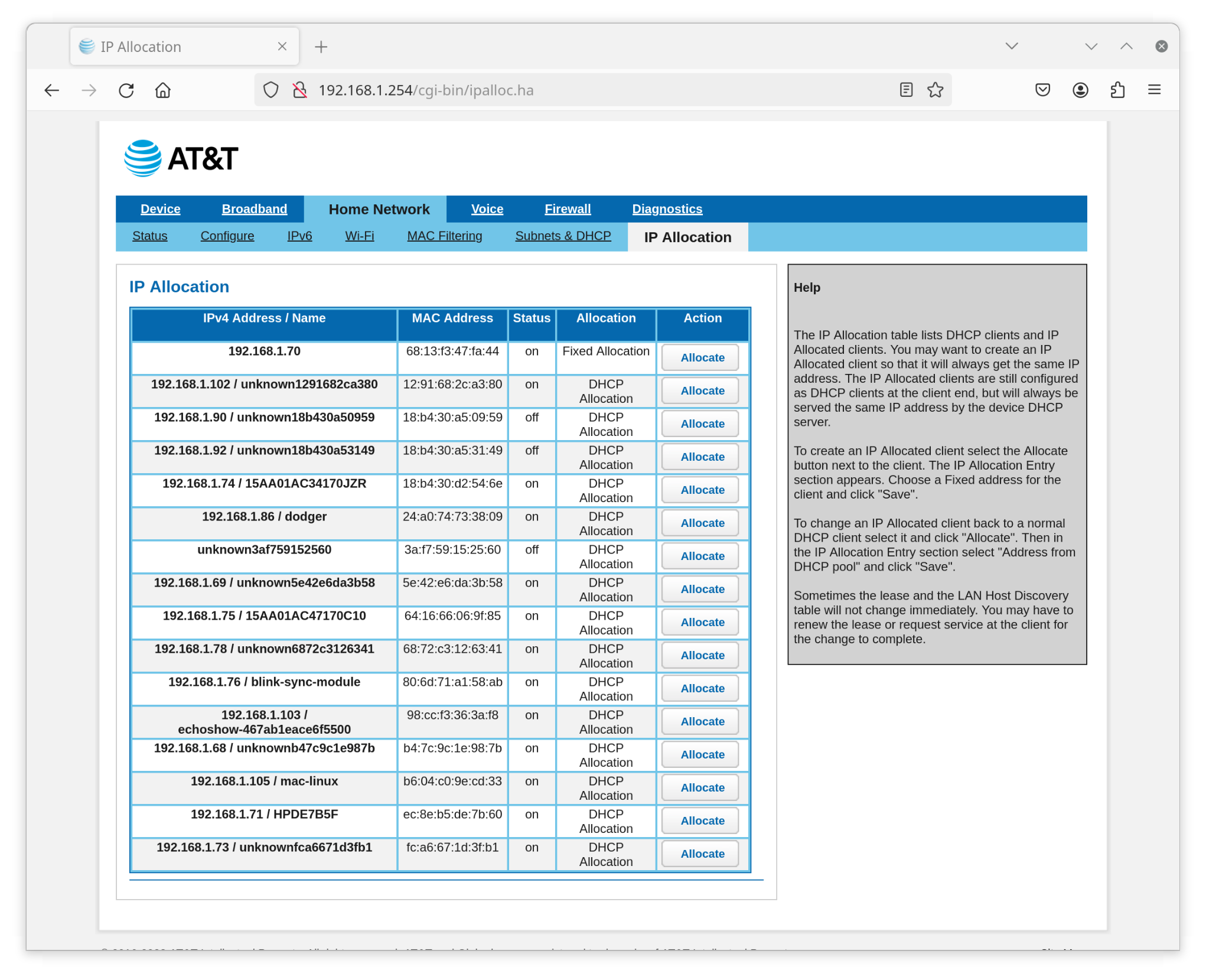Bookmark this page with the star icon

coord(935,90)
